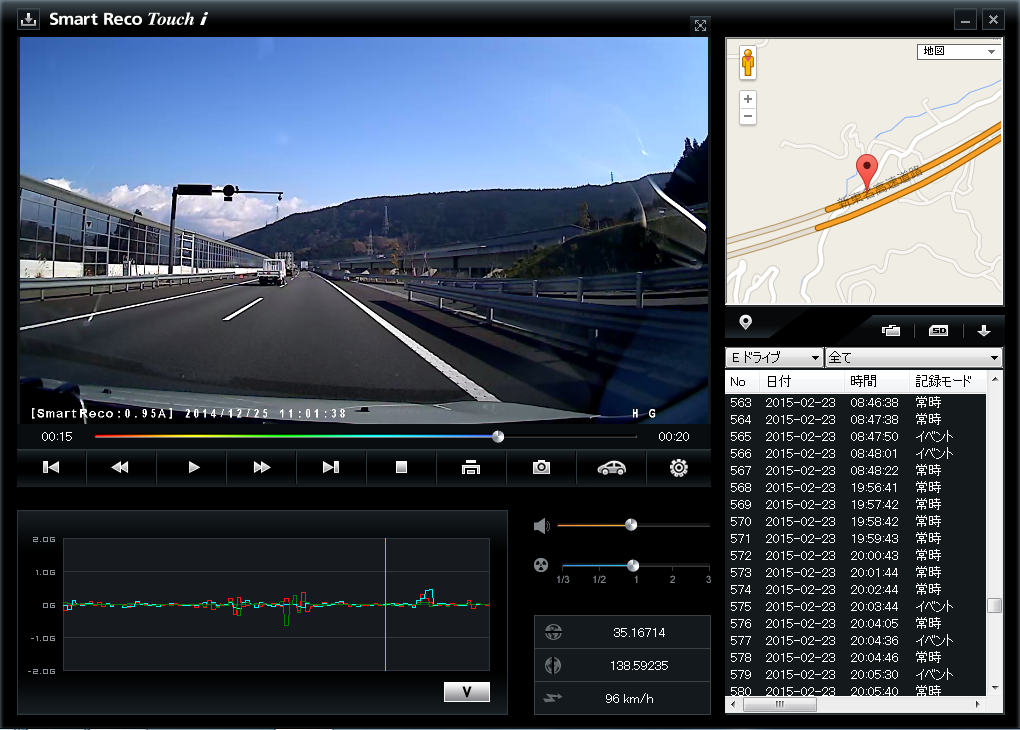Click the video progress slider handle
1020x730 pixels.
(498, 437)
